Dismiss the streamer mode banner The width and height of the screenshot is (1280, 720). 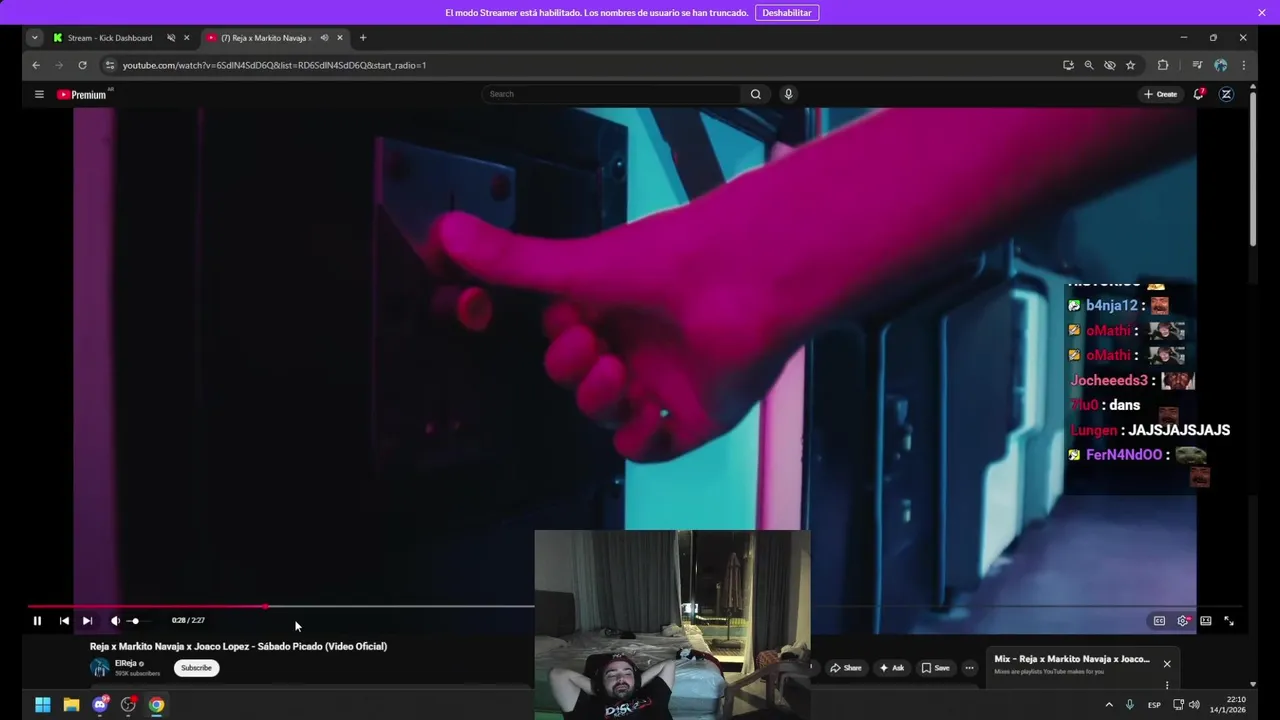point(1262,13)
